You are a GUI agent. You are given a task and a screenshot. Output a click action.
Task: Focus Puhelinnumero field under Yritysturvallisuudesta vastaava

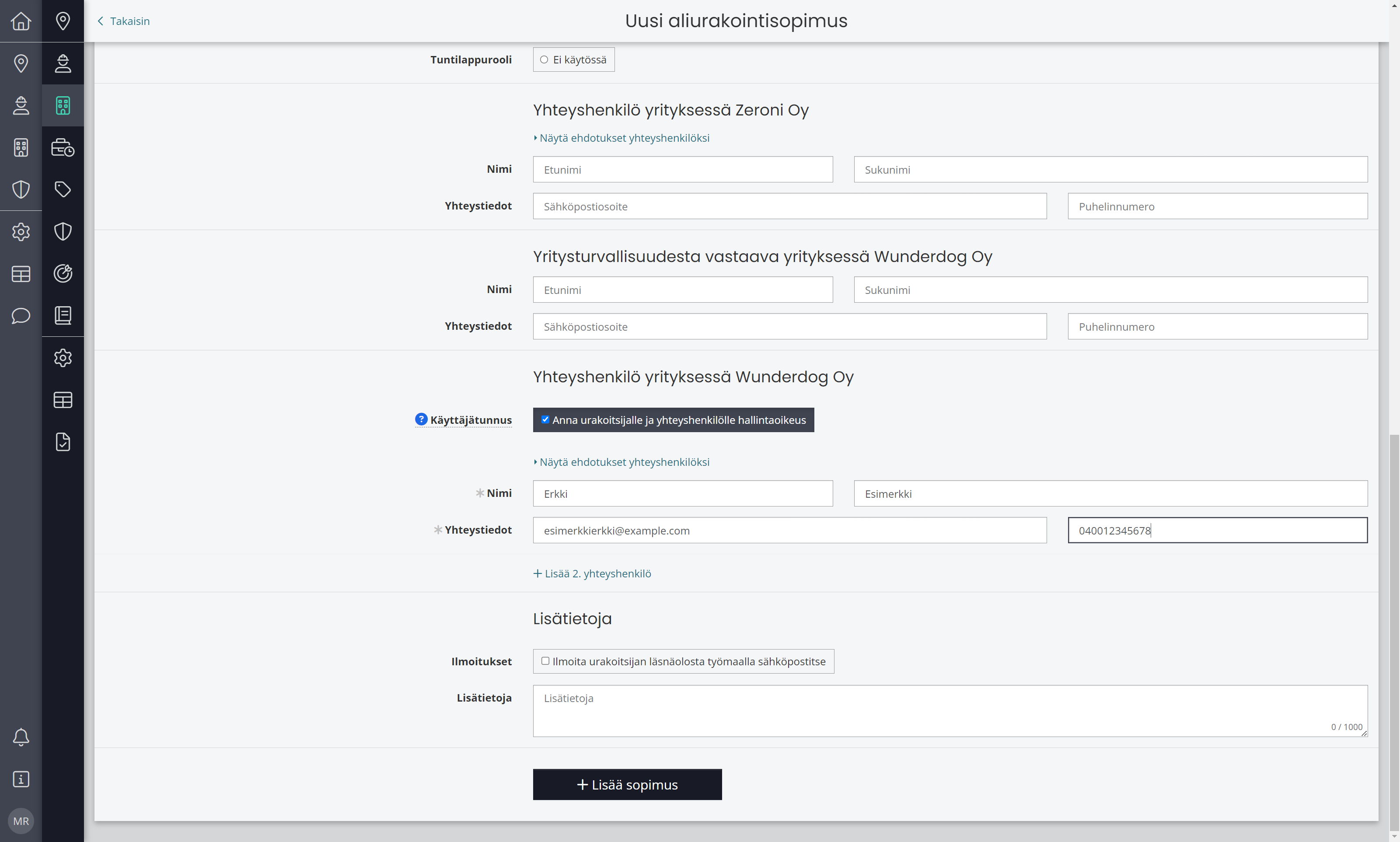pos(1218,327)
